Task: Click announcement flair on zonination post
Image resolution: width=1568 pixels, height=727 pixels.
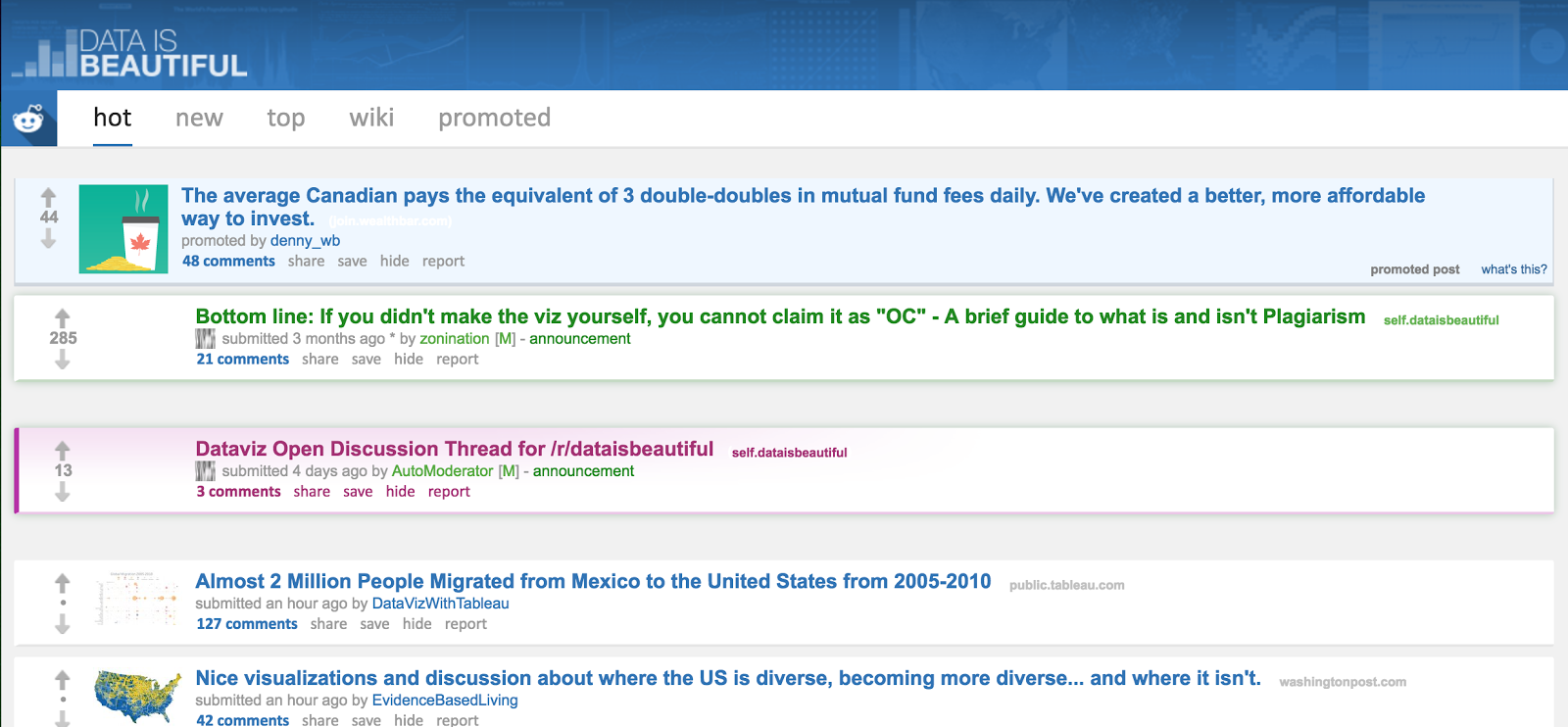Action: 579,338
